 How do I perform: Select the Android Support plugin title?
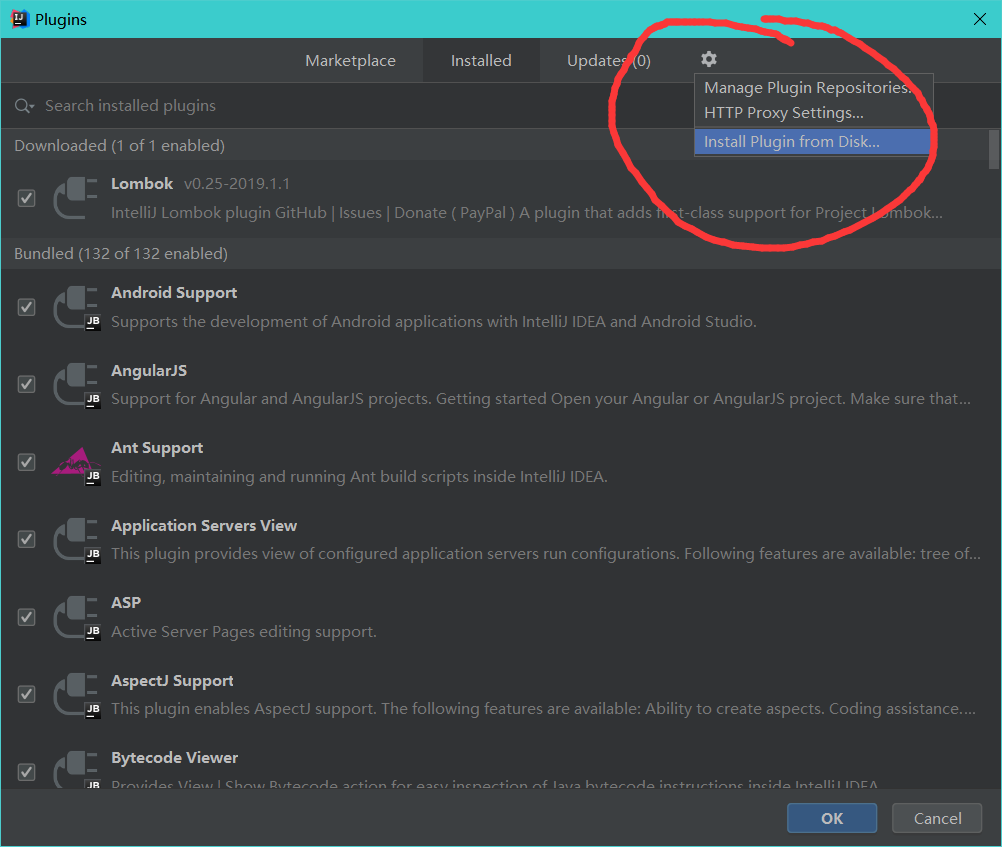174,293
